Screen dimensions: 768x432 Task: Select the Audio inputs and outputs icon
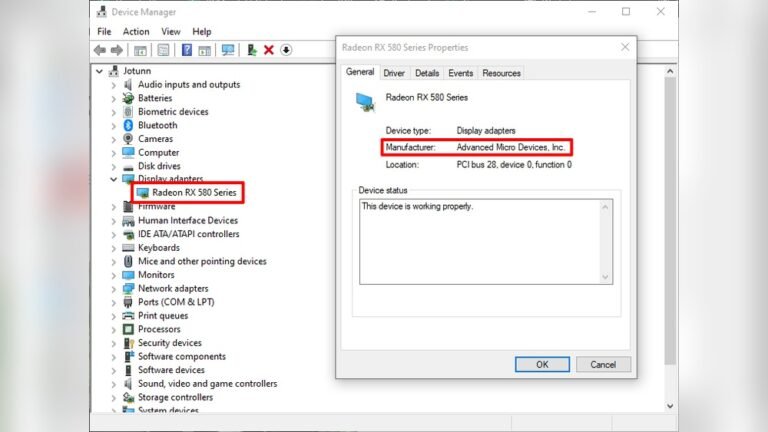pyautogui.click(x=128, y=85)
